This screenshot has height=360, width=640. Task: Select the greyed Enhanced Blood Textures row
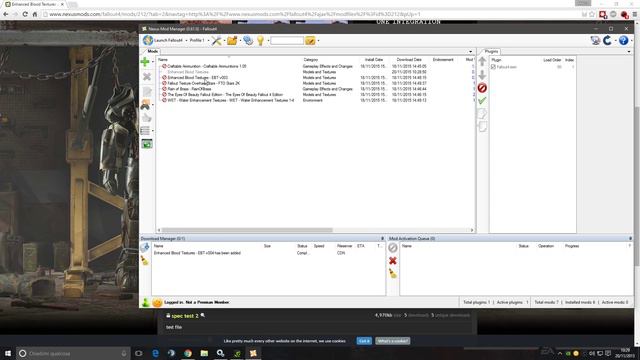coord(316,72)
